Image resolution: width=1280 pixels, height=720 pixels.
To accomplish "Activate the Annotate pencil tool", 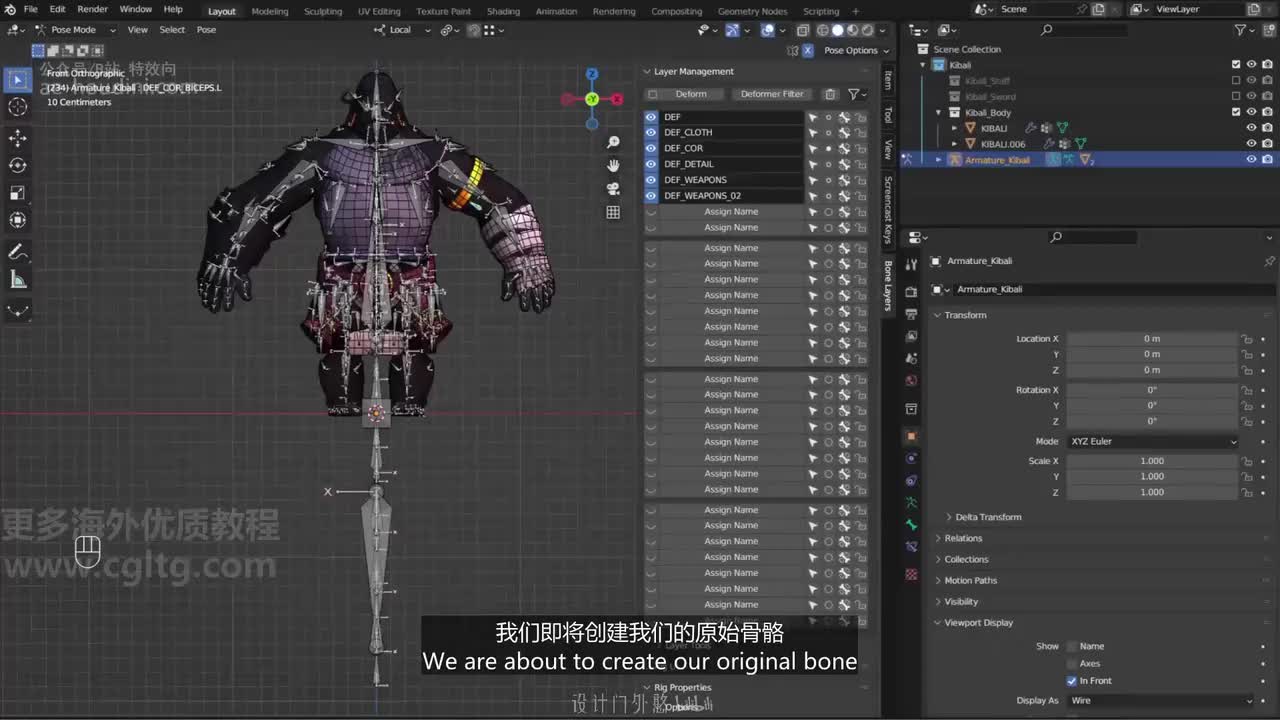I will tap(18, 252).
